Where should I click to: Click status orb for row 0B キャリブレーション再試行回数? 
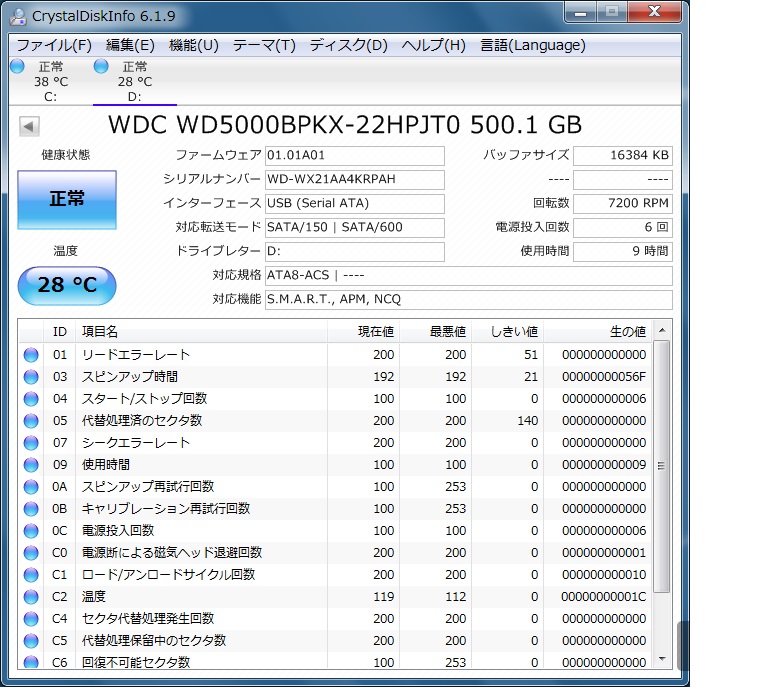coord(31,509)
